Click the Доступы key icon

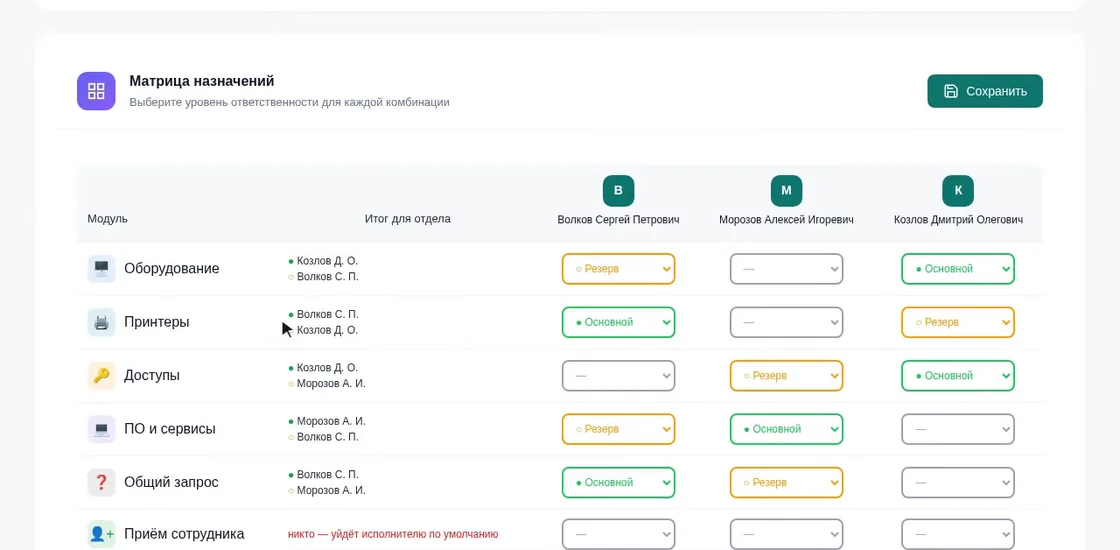point(101,376)
